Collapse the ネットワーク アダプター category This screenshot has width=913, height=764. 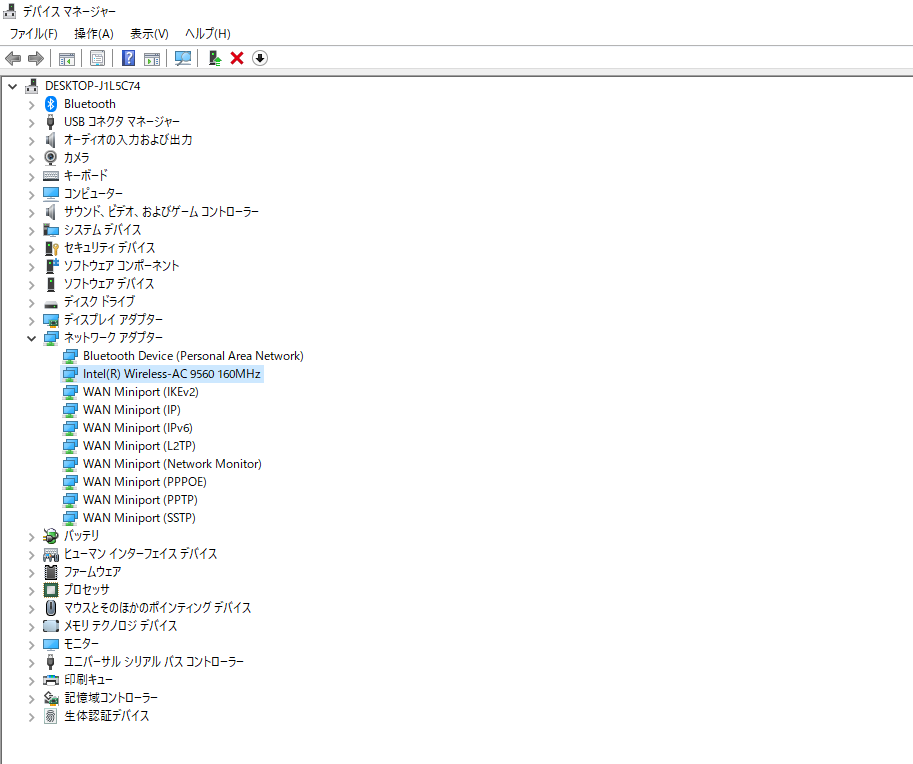point(31,338)
